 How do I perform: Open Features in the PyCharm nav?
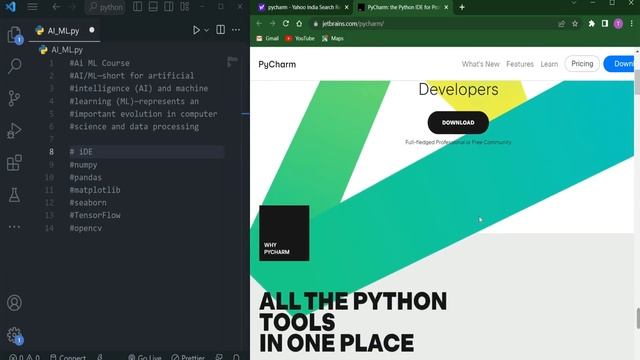coord(520,64)
